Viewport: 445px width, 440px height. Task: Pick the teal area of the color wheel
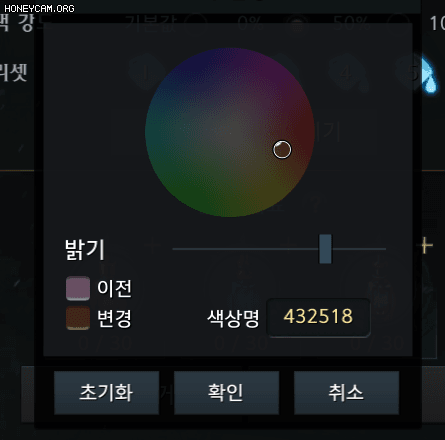(x=160, y=133)
